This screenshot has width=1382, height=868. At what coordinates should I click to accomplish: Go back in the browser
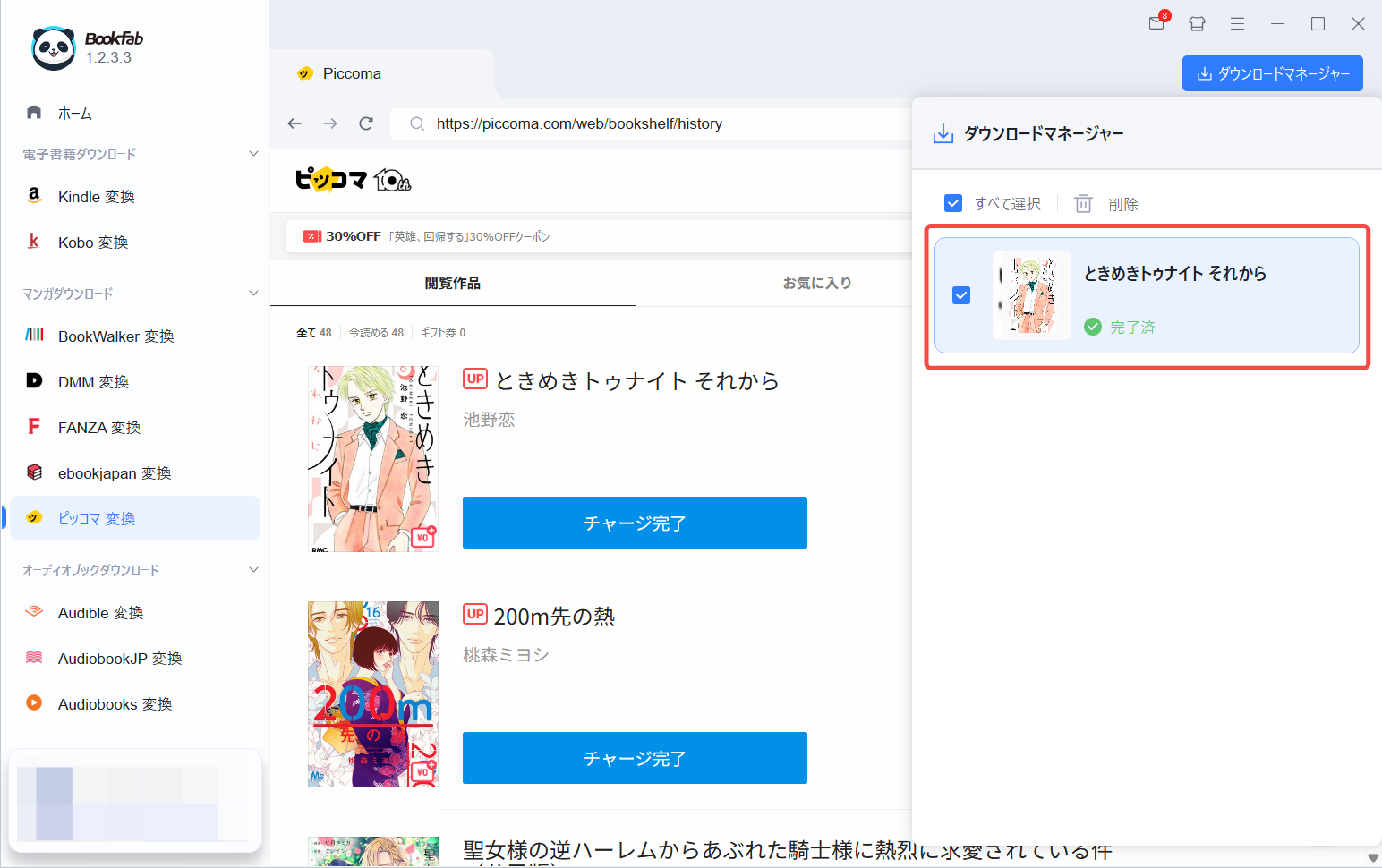[x=294, y=123]
